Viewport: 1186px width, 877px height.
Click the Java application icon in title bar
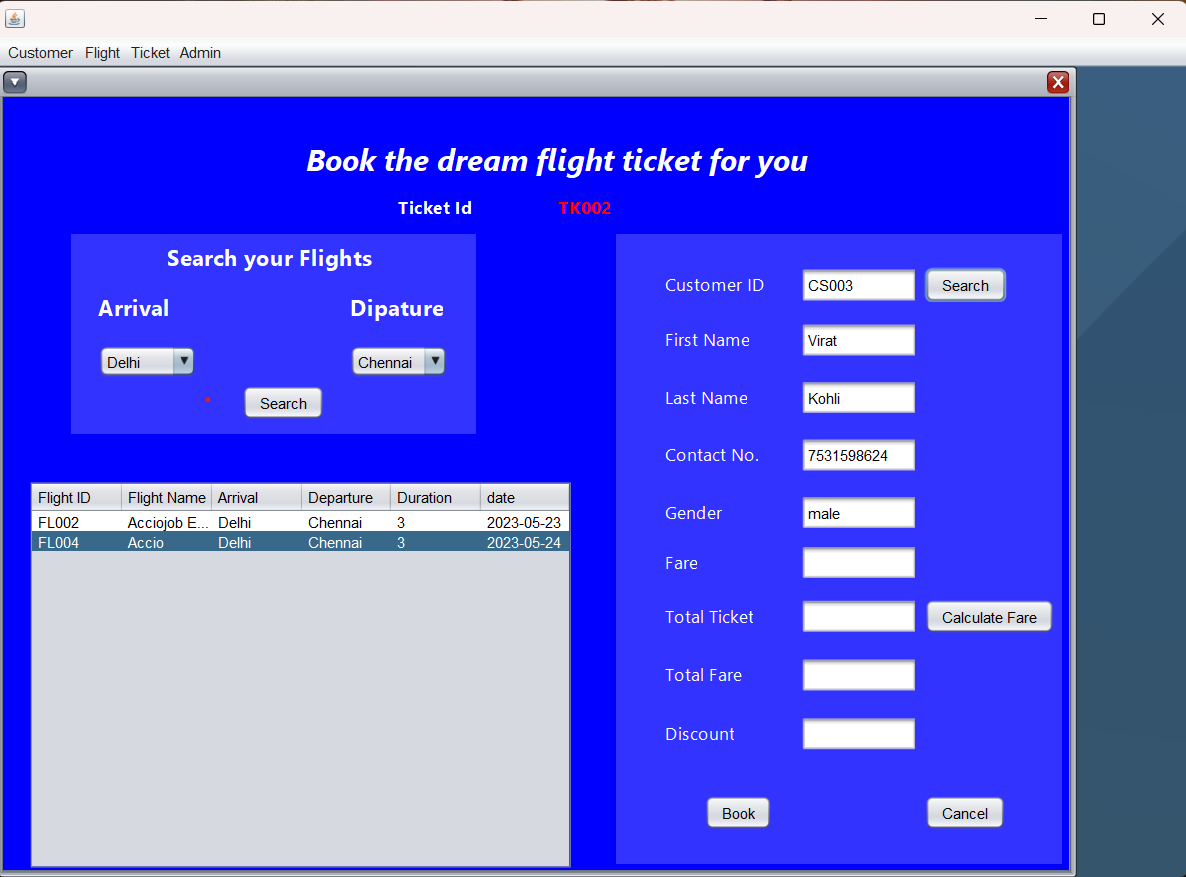pos(14,18)
